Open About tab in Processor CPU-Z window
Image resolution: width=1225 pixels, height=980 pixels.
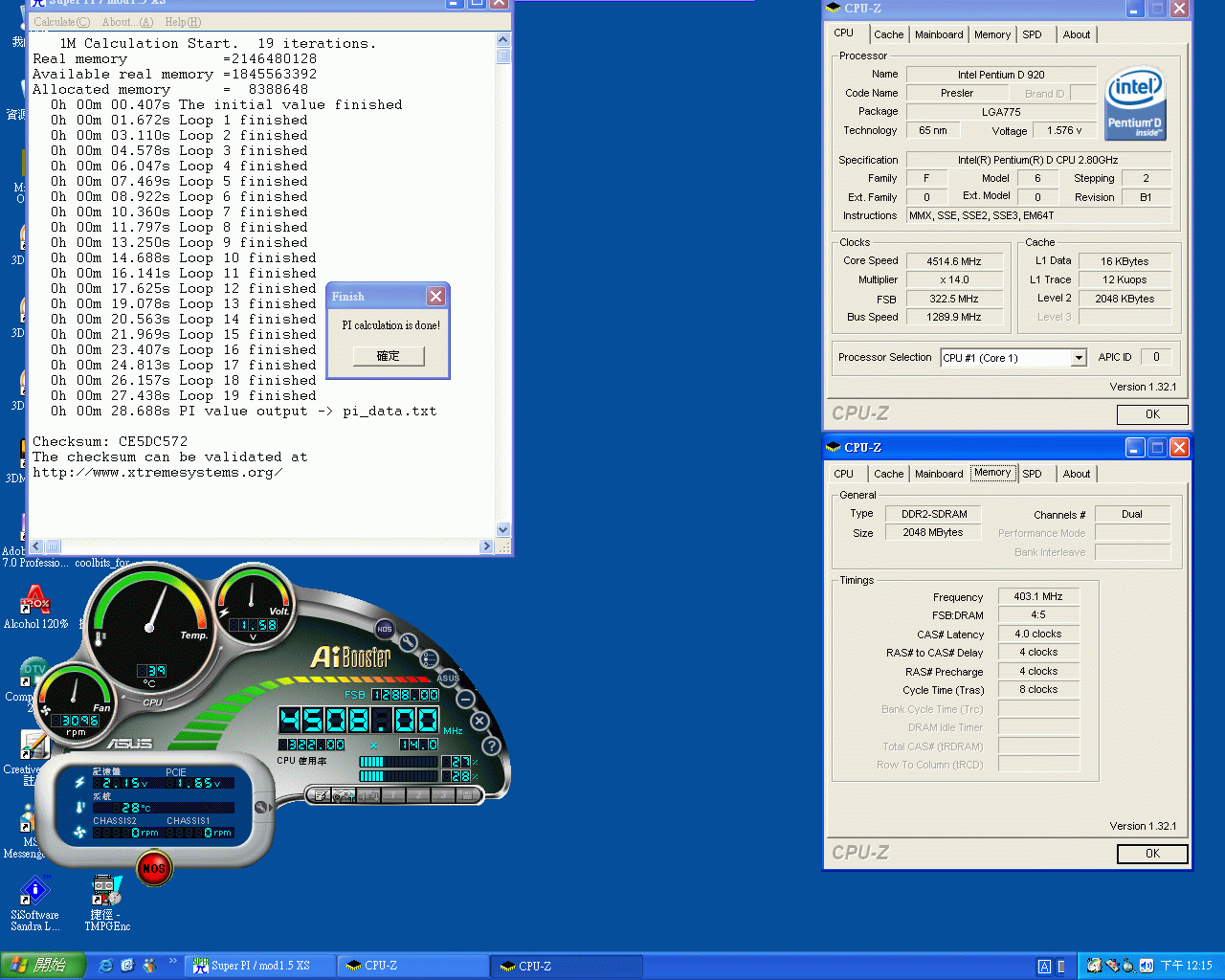click(x=1076, y=34)
